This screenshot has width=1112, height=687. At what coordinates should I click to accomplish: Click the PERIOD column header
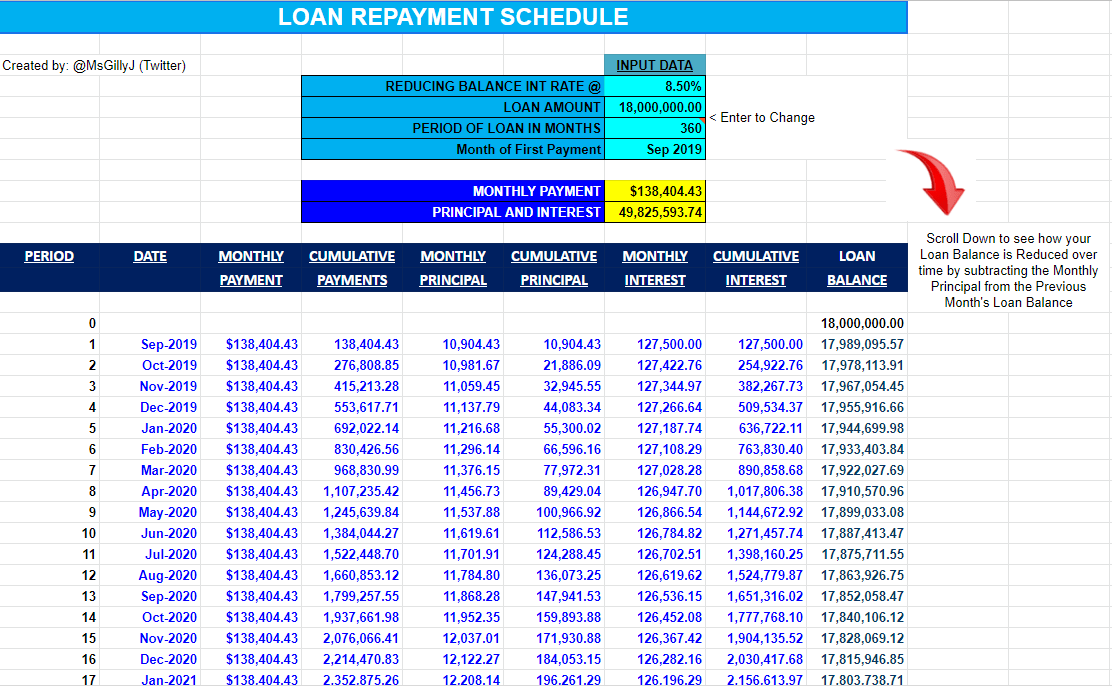[x=48, y=256]
